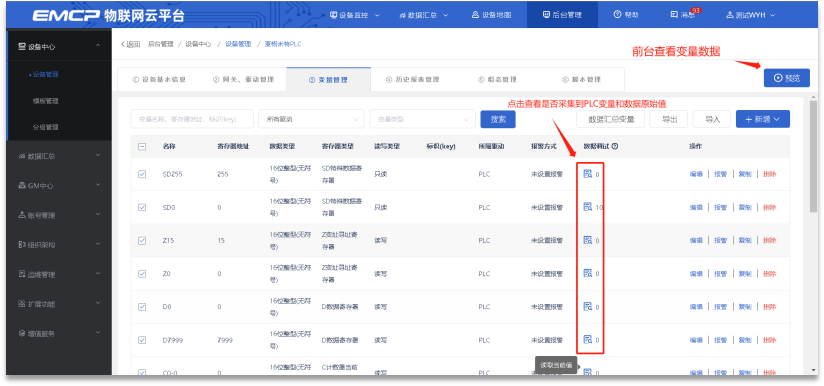Open the 测试WYH user account menu

[750, 15]
